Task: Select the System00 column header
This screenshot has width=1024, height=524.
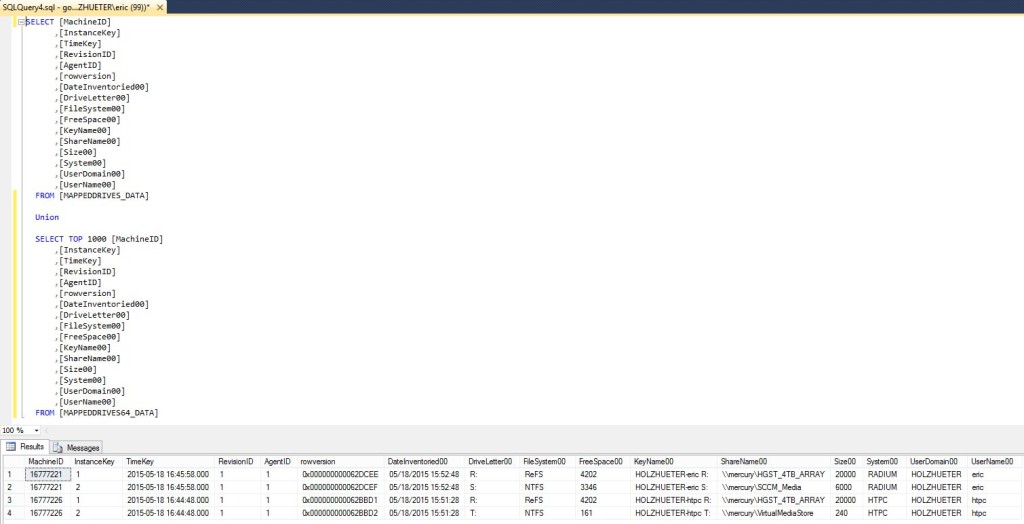Action: click(882, 461)
